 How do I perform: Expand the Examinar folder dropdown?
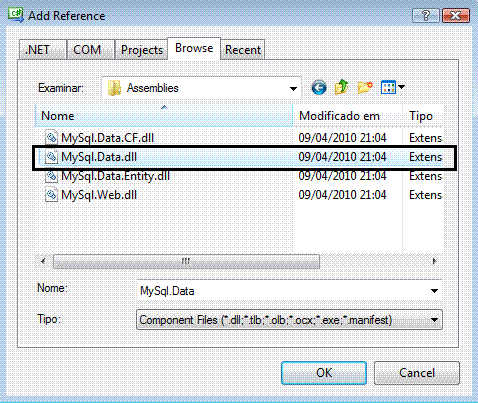click(293, 88)
